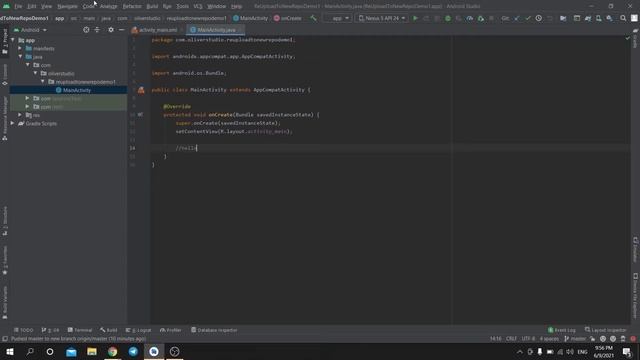Open the Refactor menu
Image resolution: width=640 pixels, height=360 pixels.
[x=132, y=6]
